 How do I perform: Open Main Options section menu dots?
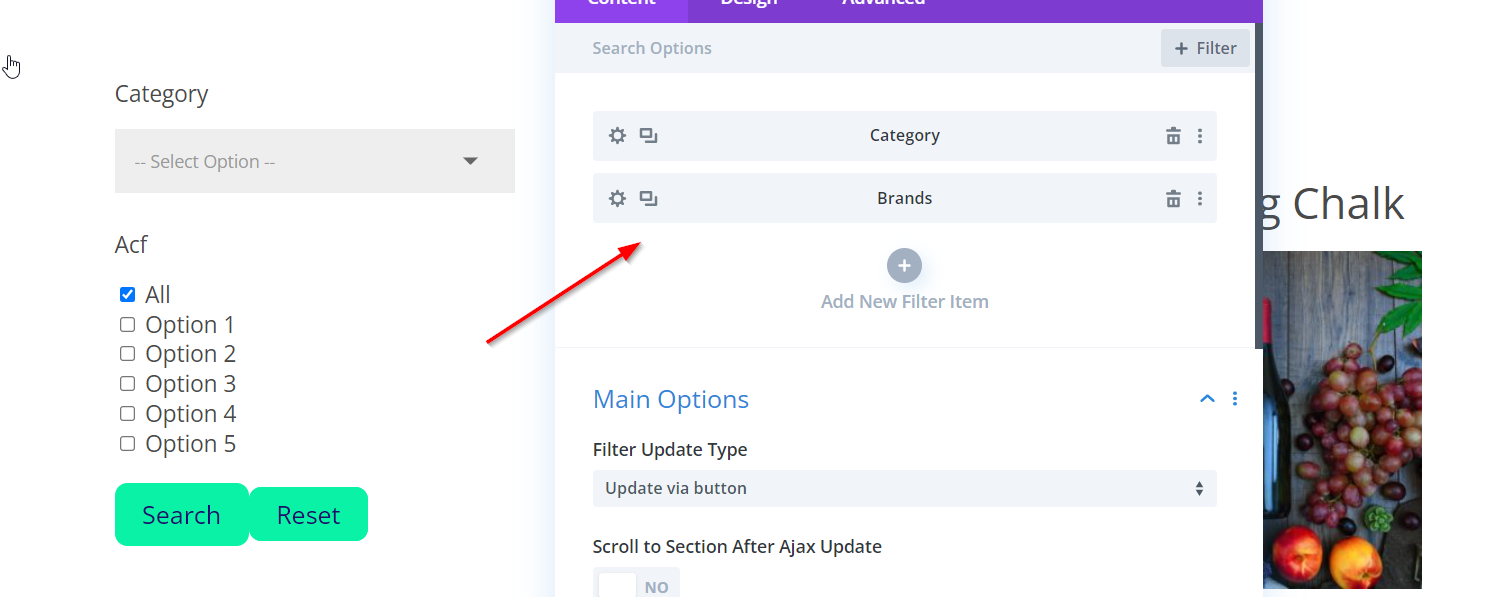pyautogui.click(x=1235, y=399)
